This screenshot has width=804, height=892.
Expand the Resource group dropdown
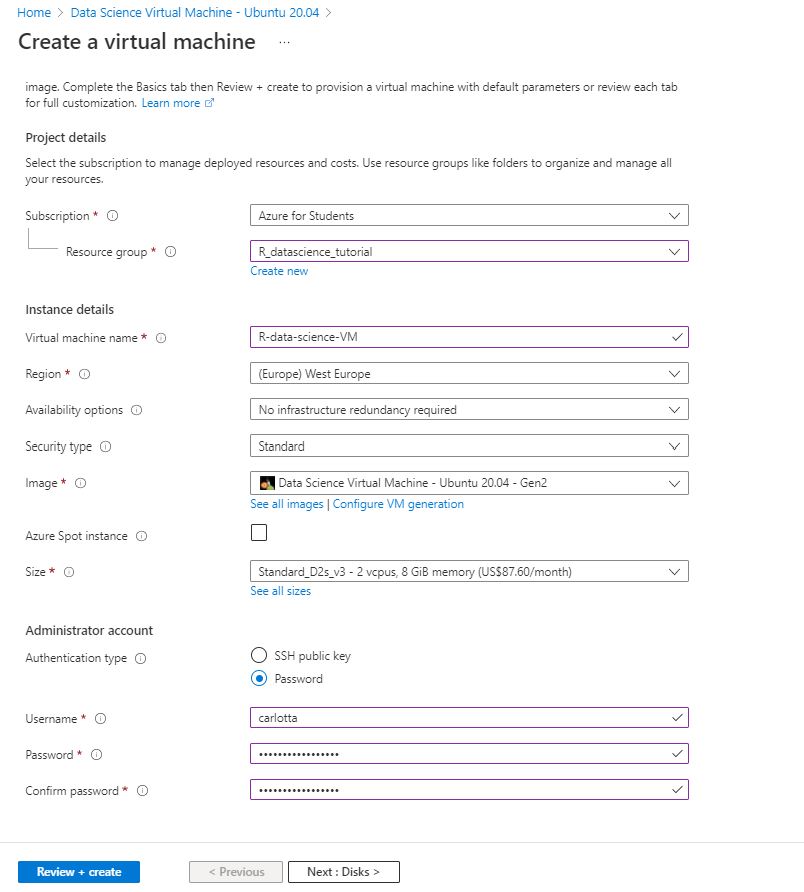[469, 251]
